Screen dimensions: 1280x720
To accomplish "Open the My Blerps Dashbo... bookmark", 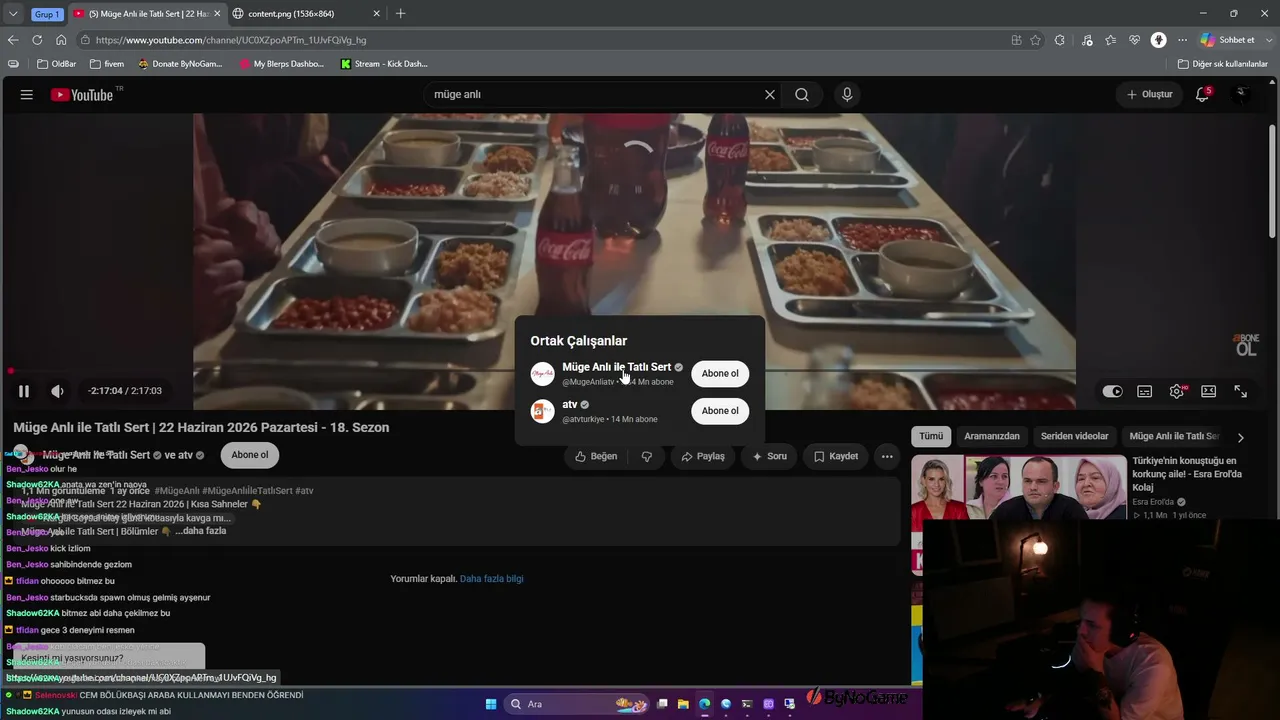I will click(x=282, y=64).
